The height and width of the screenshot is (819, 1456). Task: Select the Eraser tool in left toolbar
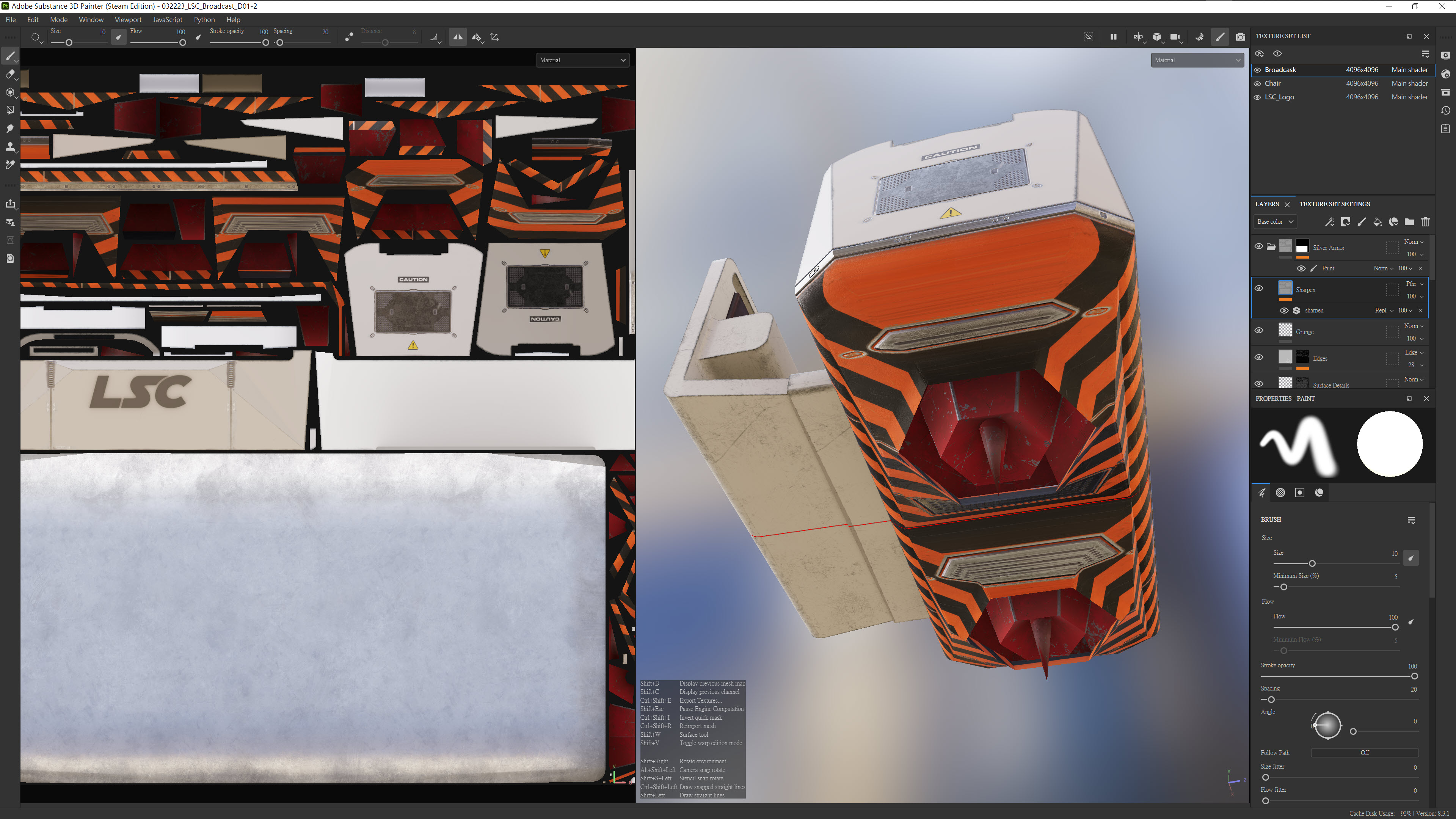9,74
